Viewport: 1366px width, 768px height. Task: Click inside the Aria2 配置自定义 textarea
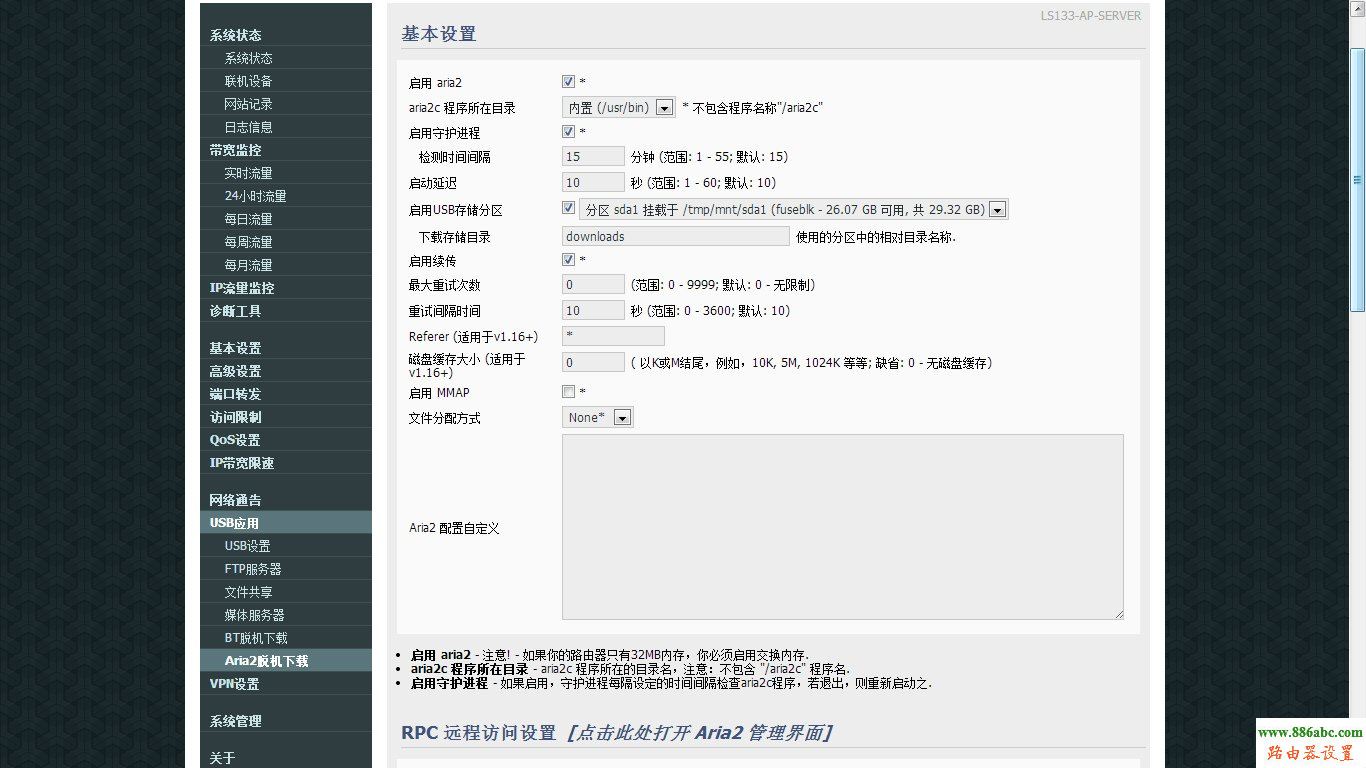(x=843, y=527)
